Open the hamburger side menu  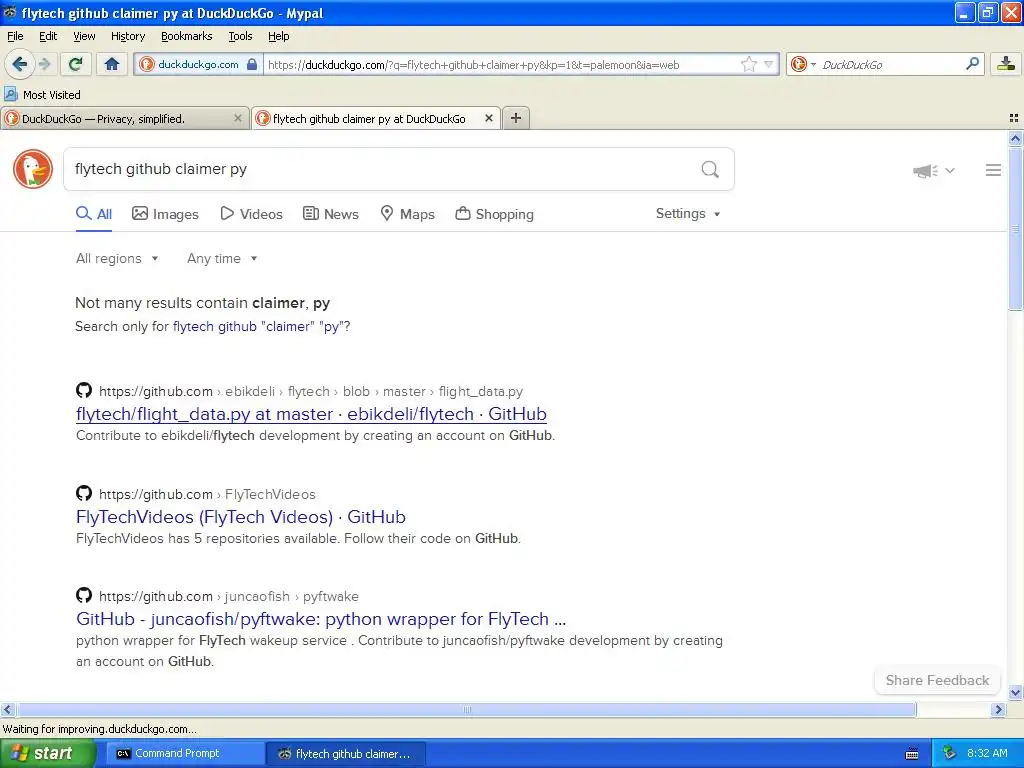tap(993, 170)
